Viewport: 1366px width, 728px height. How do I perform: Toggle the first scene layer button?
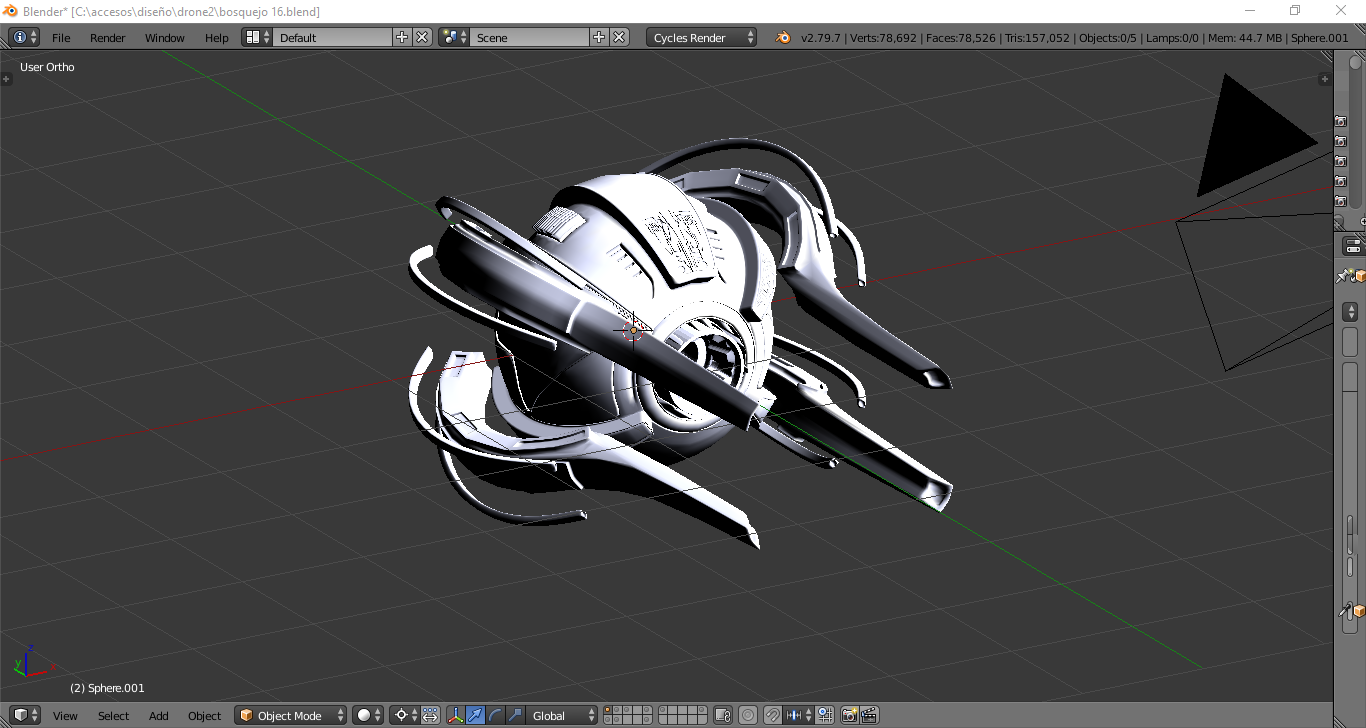[x=609, y=710]
